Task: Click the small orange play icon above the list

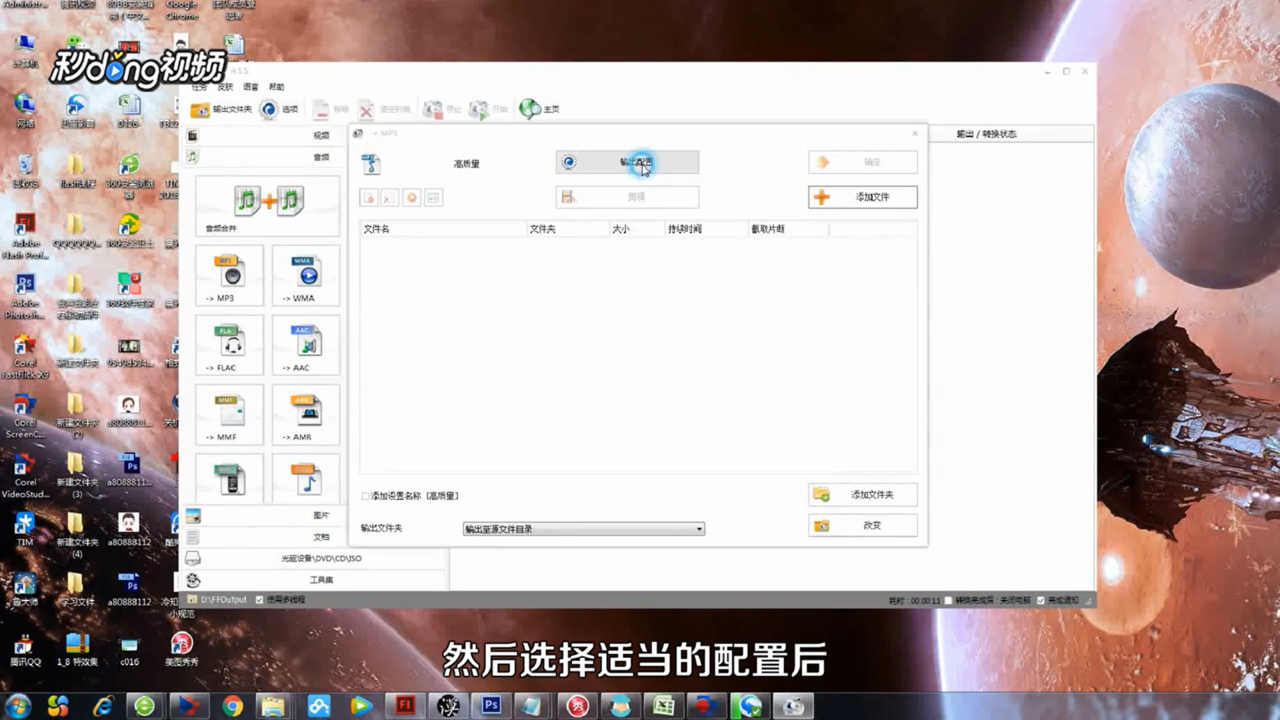Action: coord(411,198)
